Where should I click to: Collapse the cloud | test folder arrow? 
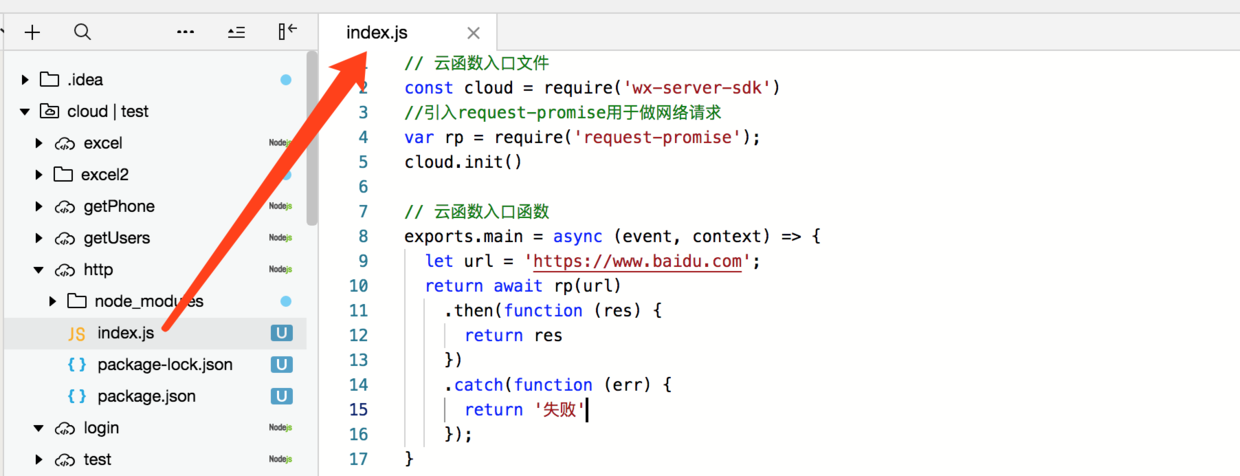point(25,112)
